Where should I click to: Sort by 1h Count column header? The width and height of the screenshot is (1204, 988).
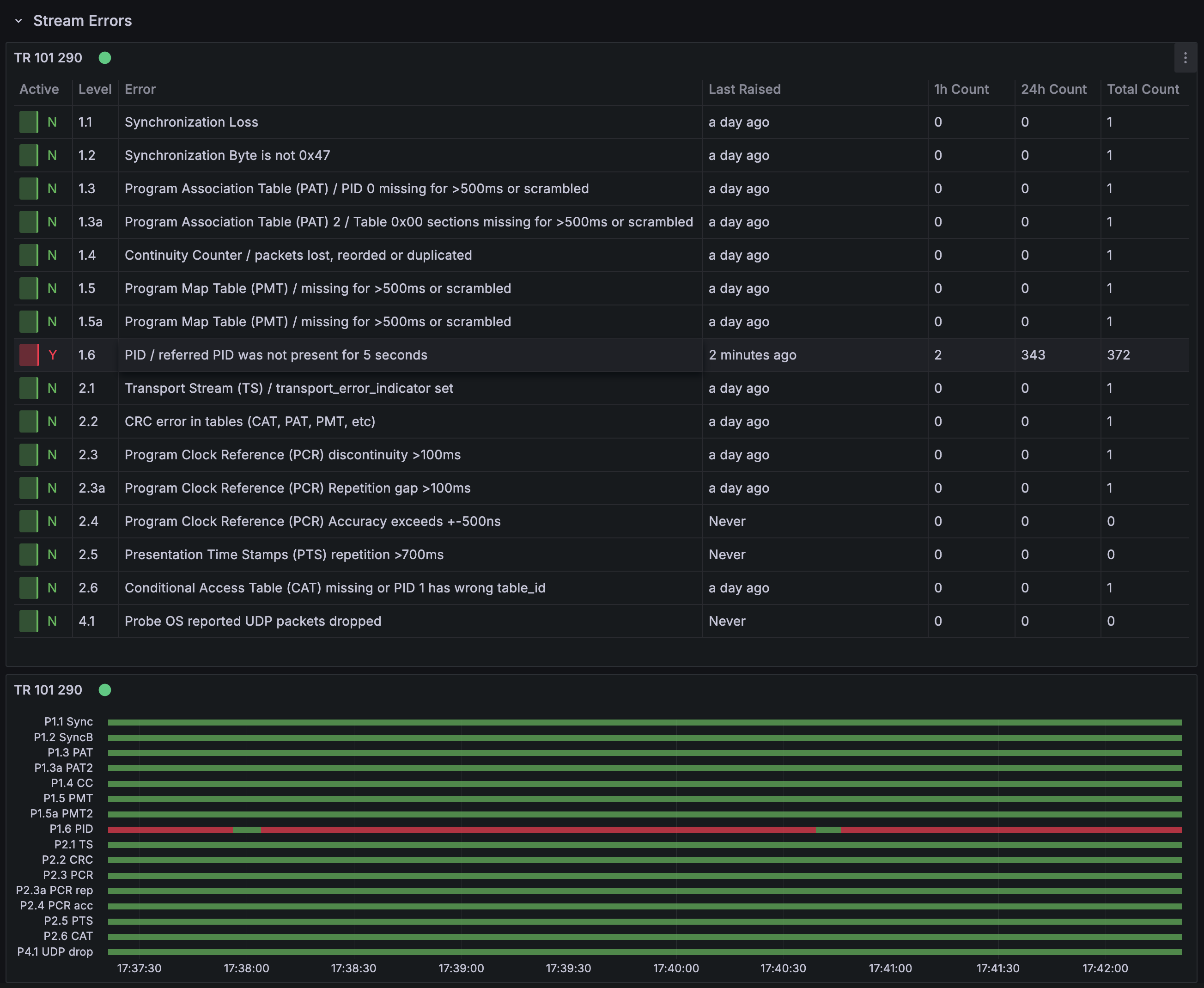[961, 89]
